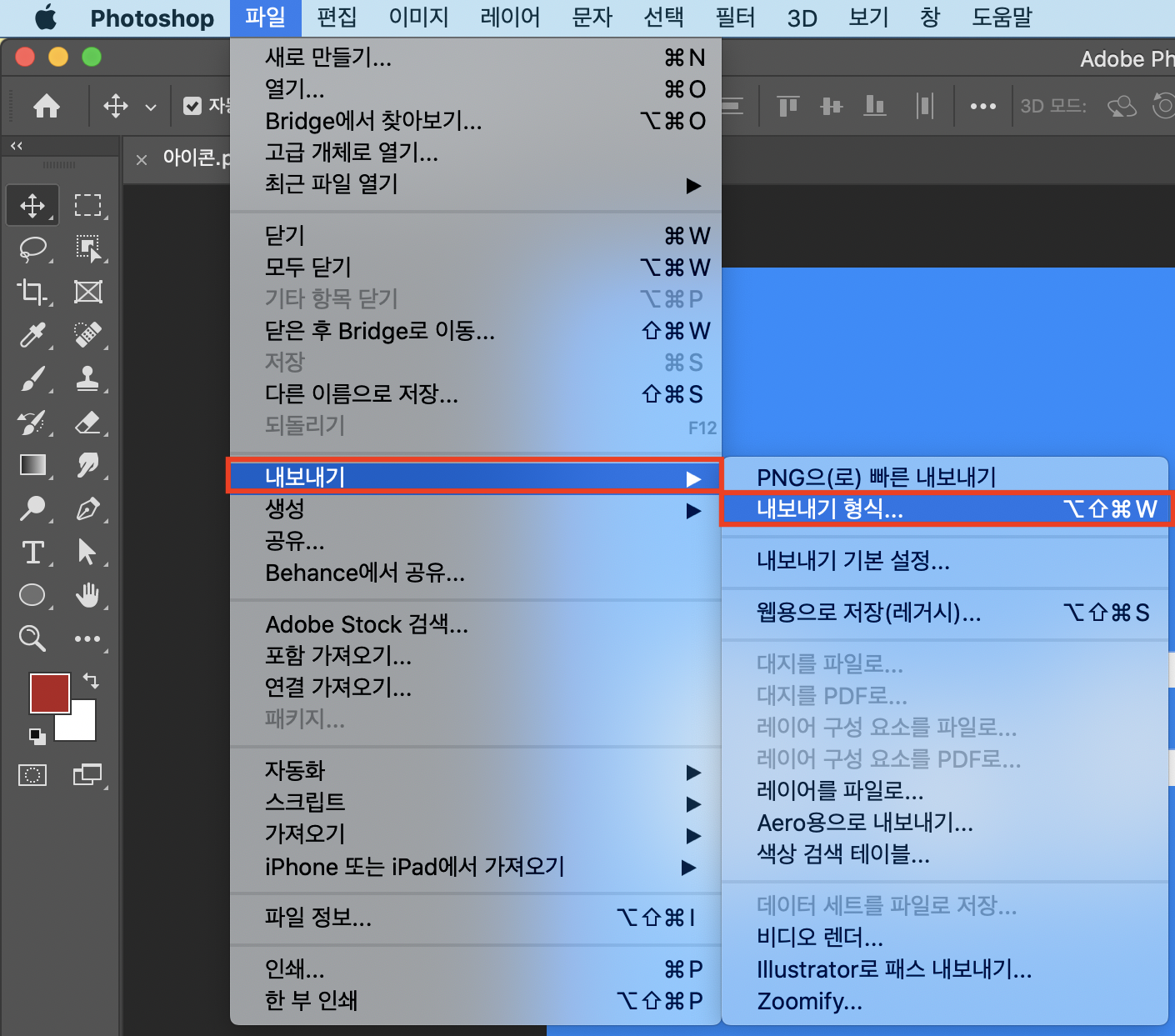Reset default foreground and background colors
Screen dimensions: 1175x1036
tap(37, 736)
